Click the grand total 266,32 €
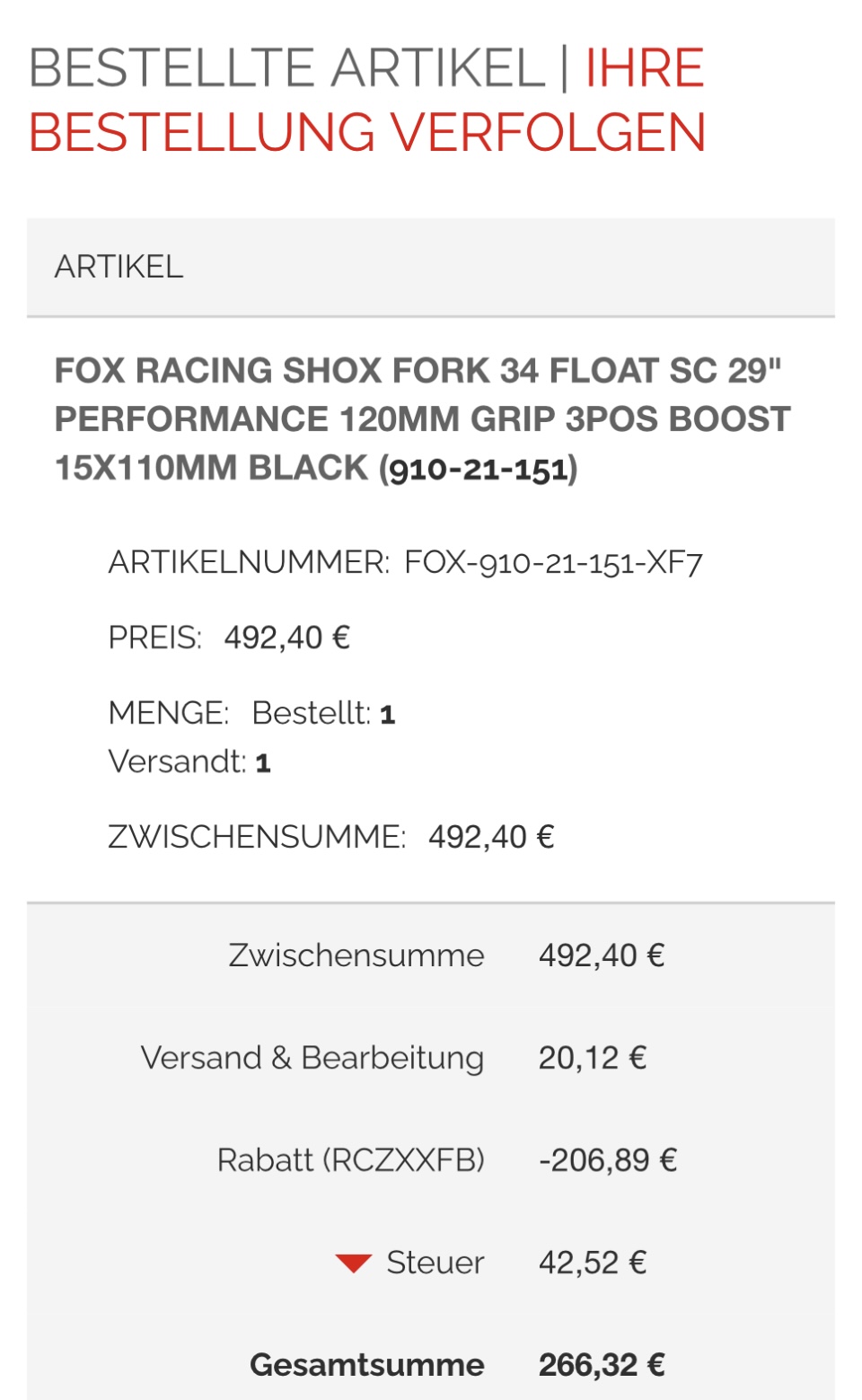The width and height of the screenshot is (862, 1400). 601,1365
